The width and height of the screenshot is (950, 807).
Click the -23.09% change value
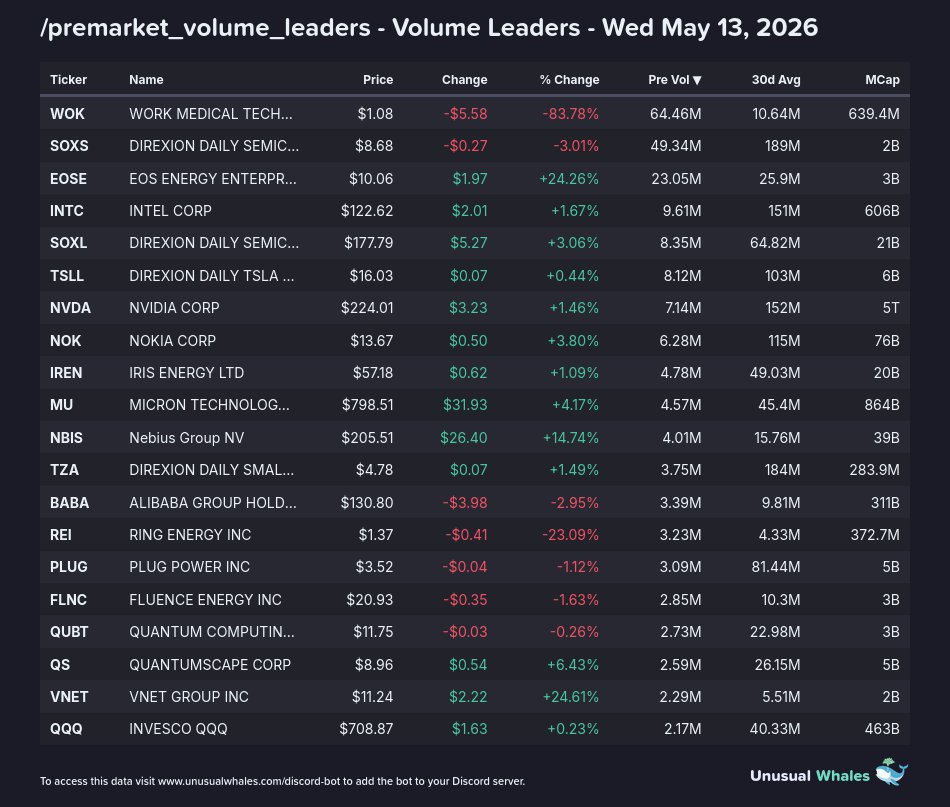pos(570,535)
